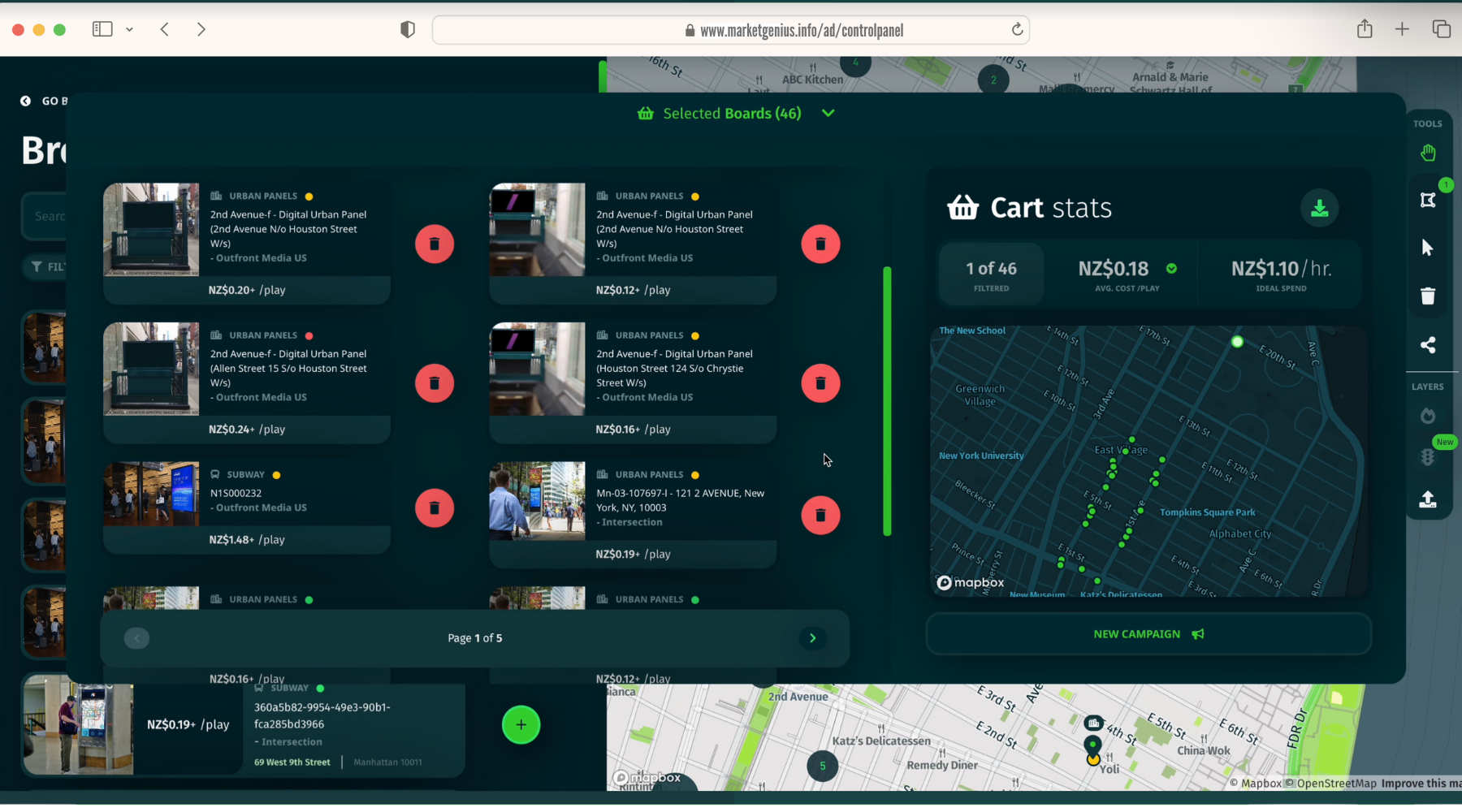The height and width of the screenshot is (812, 1462).
Task: Delete the 121 2 Avenue intersection board
Action: (820, 516)
